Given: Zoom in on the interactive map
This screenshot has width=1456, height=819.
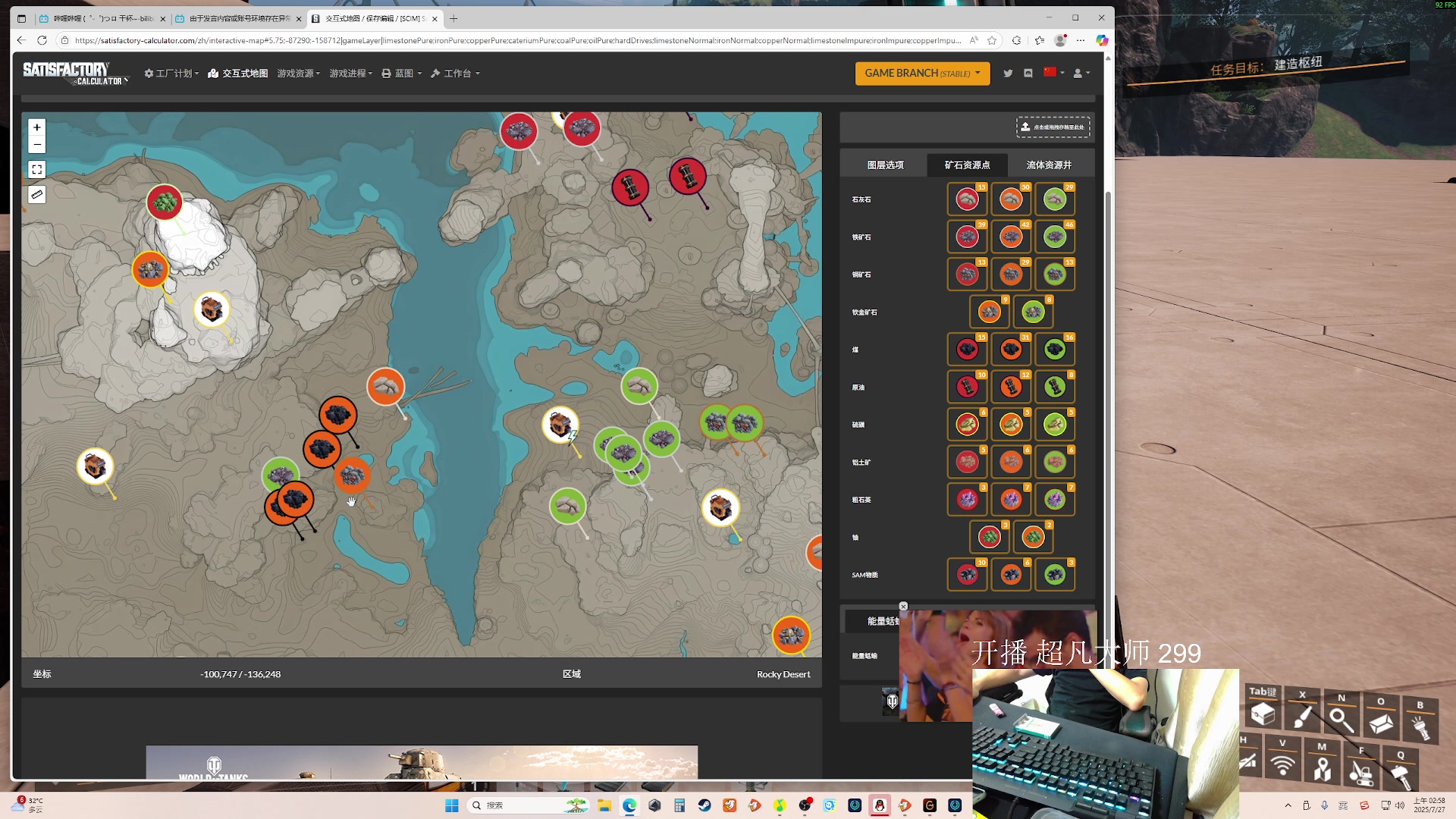Looking at the screenshot, I should point(36,127).
